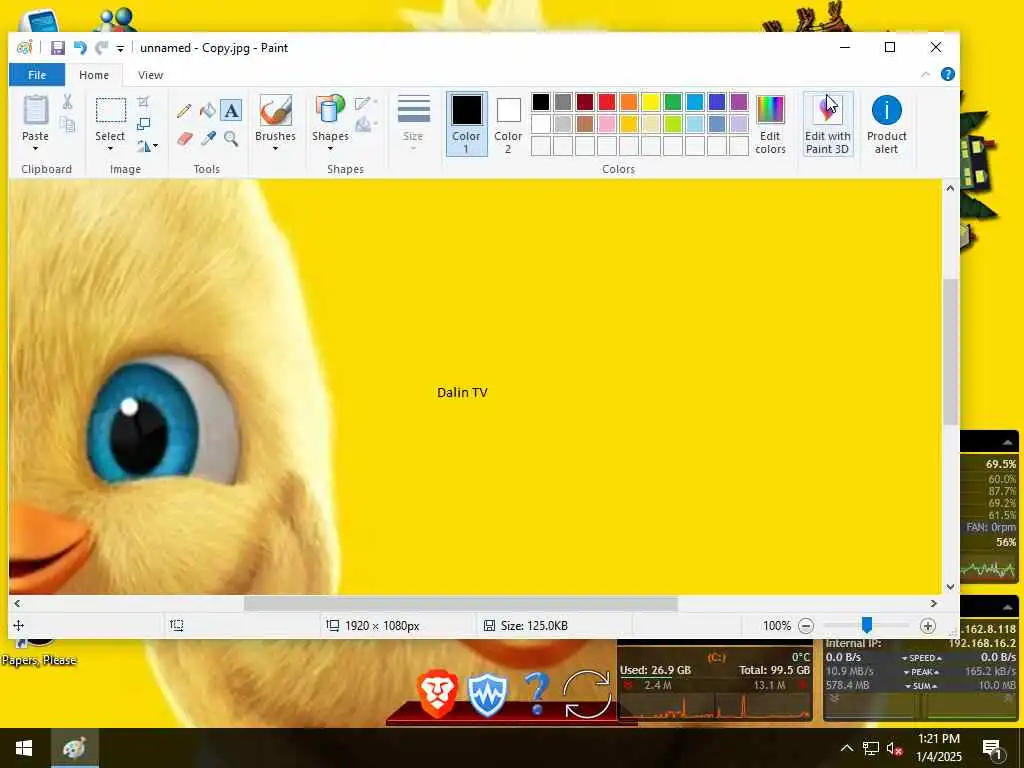Click the Shapes gallery icon

(330, 110)
